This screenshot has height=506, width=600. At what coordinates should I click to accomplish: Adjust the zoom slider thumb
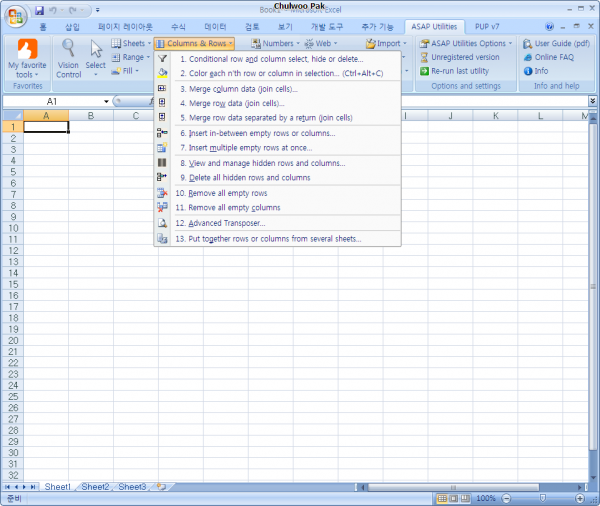point(543,498)
